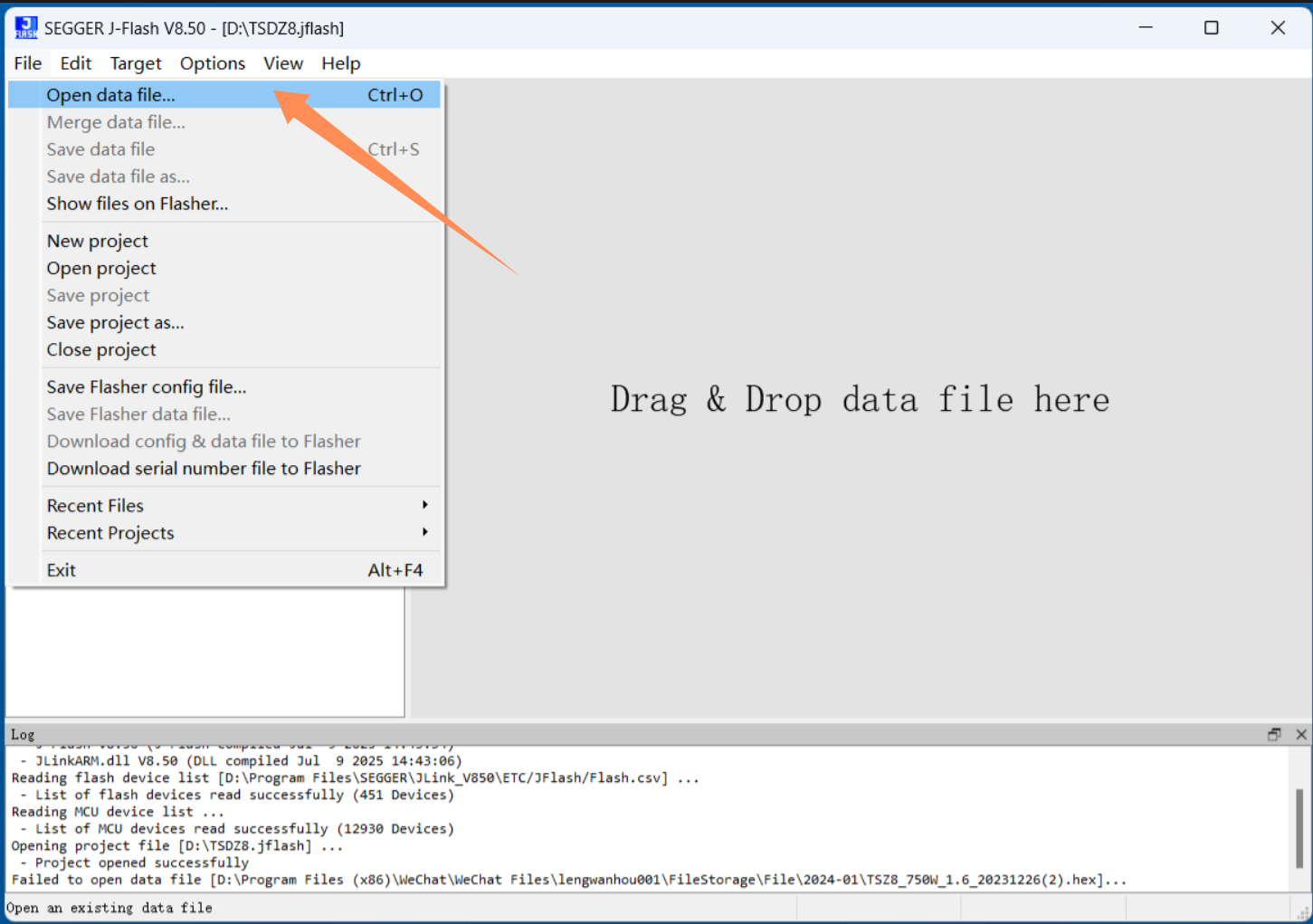
Task: Exit the J-Flash application
Action: tap(224, 570)
